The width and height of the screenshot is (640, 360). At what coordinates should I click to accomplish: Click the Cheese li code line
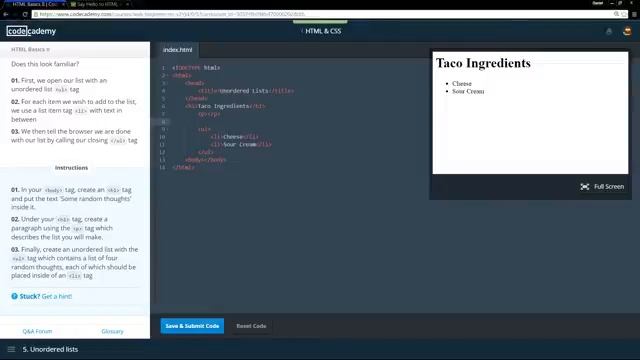tap(235, 137)
